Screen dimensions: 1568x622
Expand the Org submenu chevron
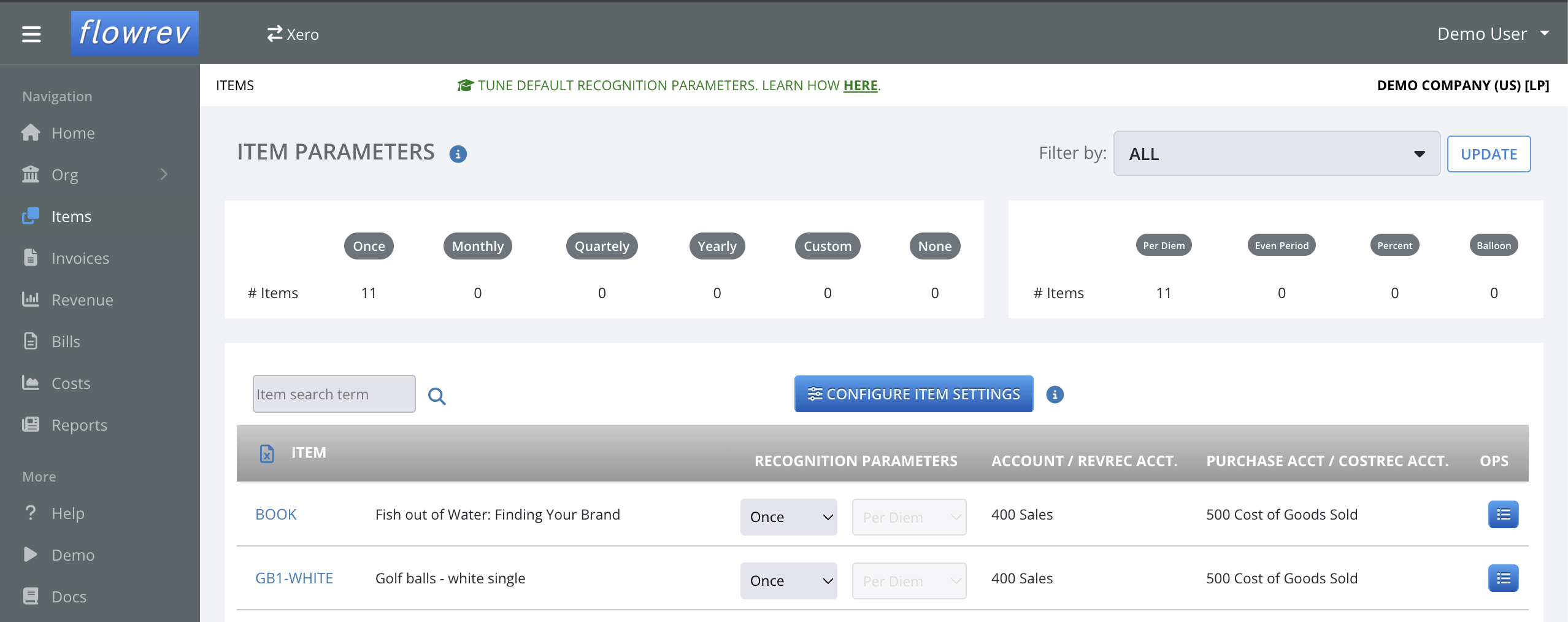pos(164,174)
